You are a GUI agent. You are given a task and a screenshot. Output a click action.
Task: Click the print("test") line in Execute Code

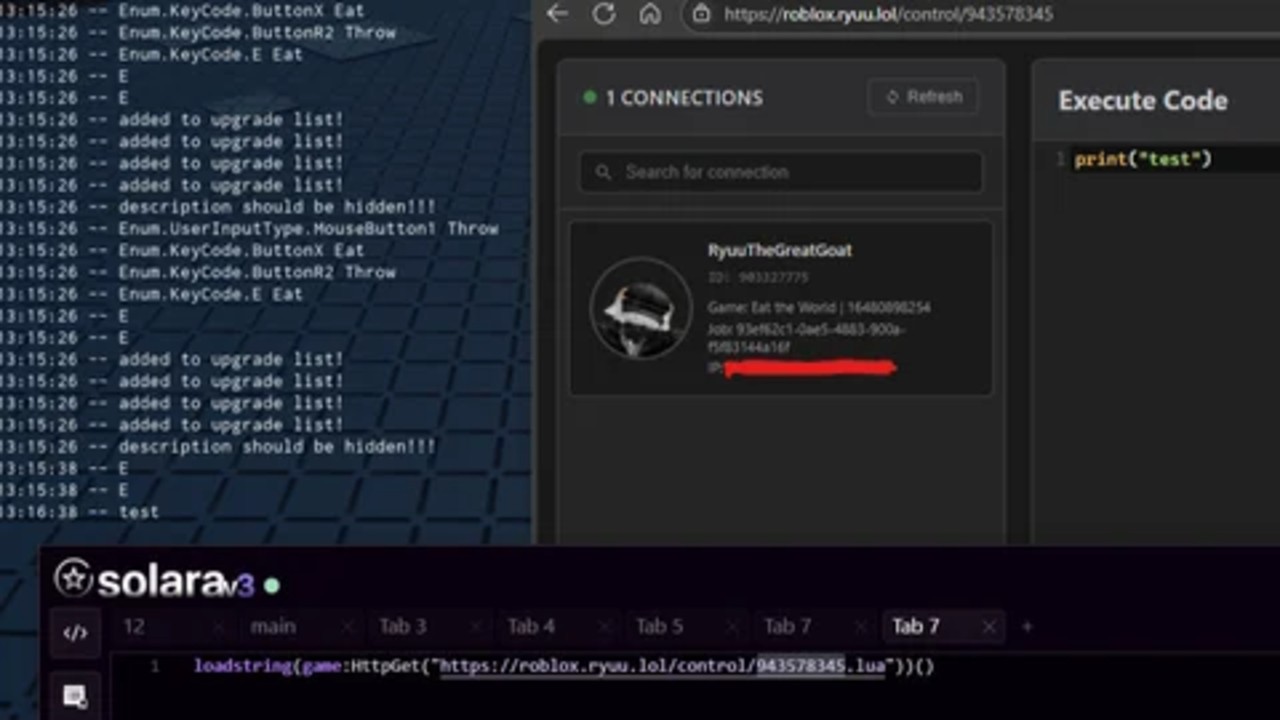pyautogui.click(x=1143, y=159)
